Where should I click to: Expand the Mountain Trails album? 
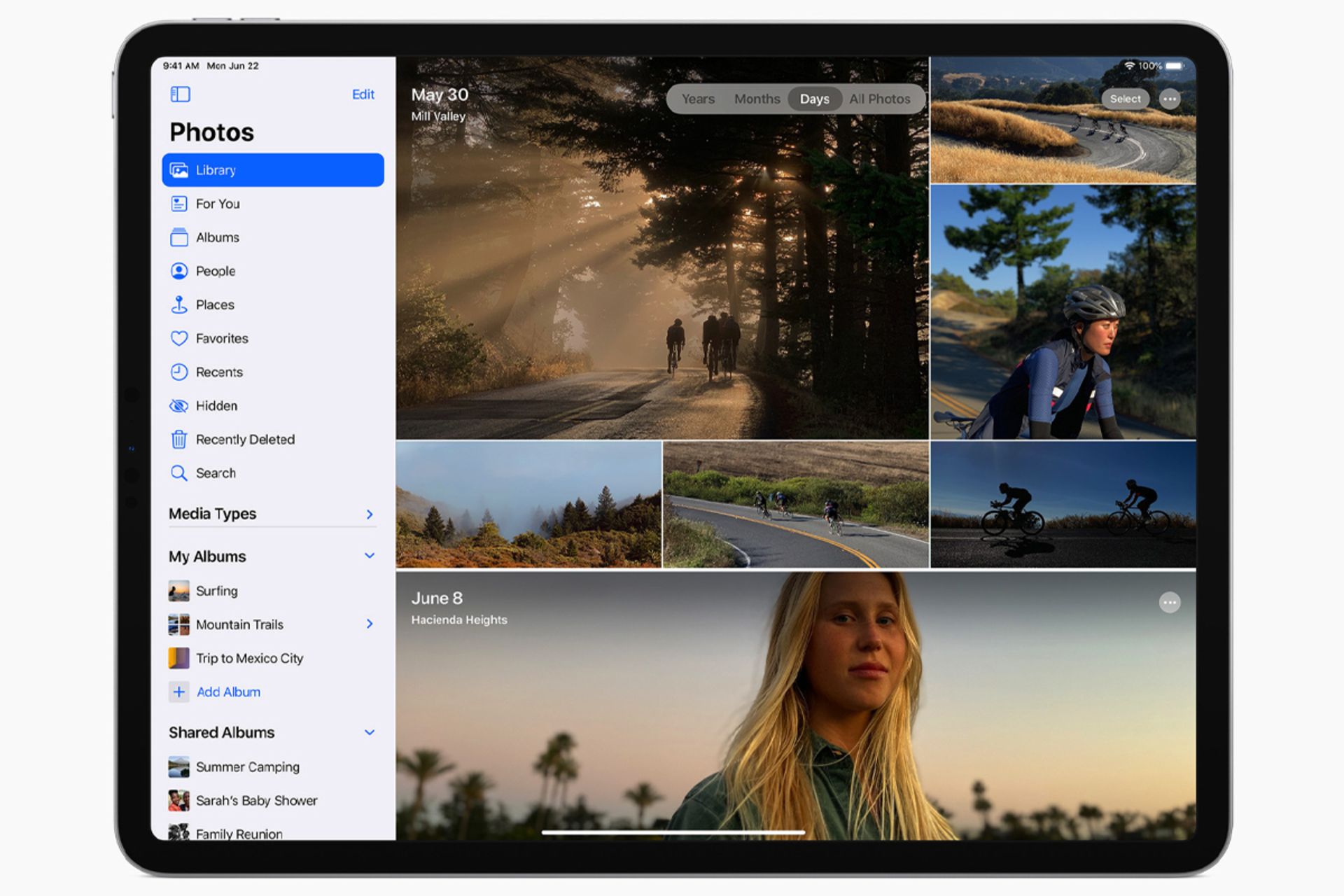[370, 624]
